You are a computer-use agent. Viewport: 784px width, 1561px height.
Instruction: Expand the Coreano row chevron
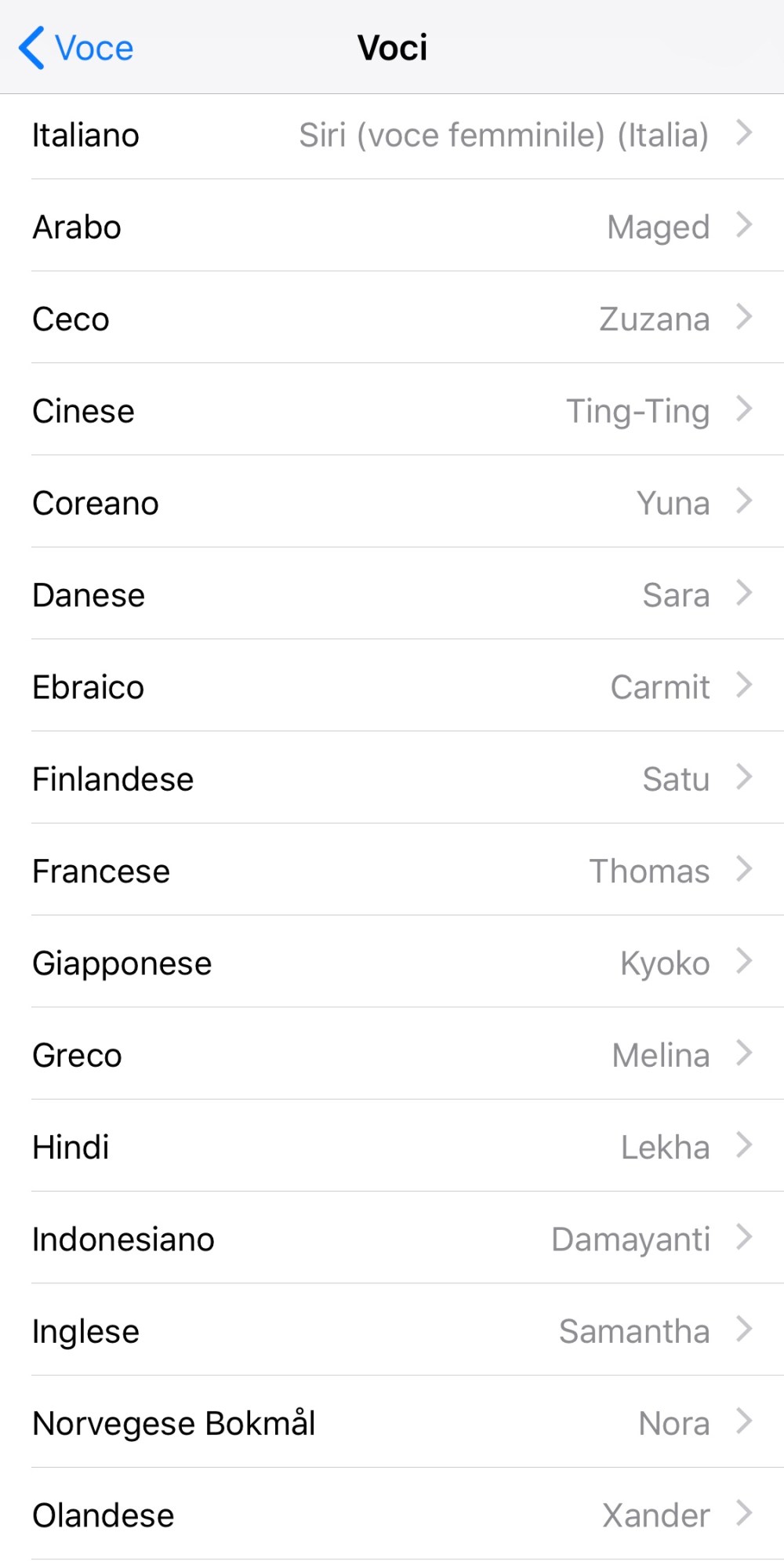[x=744, y=501]
